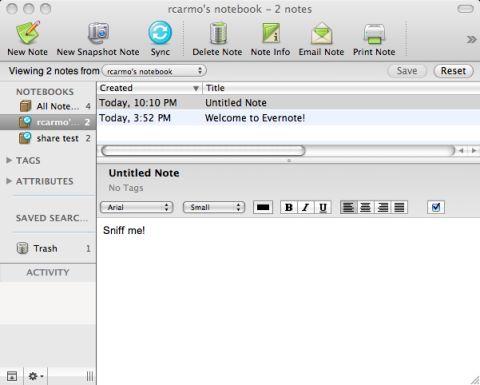Delete the note with the trash can icon
Screen dimensions: 480x385
(x=218, y=33)
